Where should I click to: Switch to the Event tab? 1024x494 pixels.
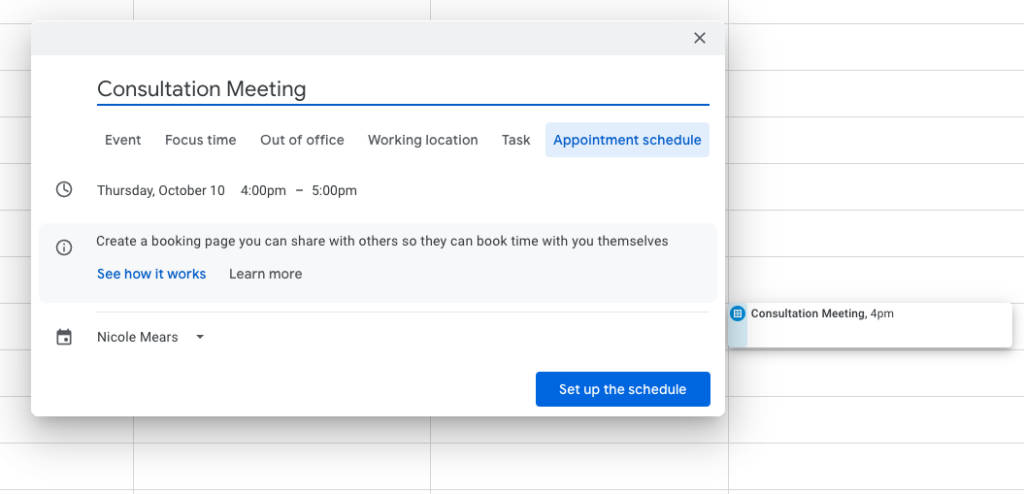pyautogui.click(x=123, y=140)
